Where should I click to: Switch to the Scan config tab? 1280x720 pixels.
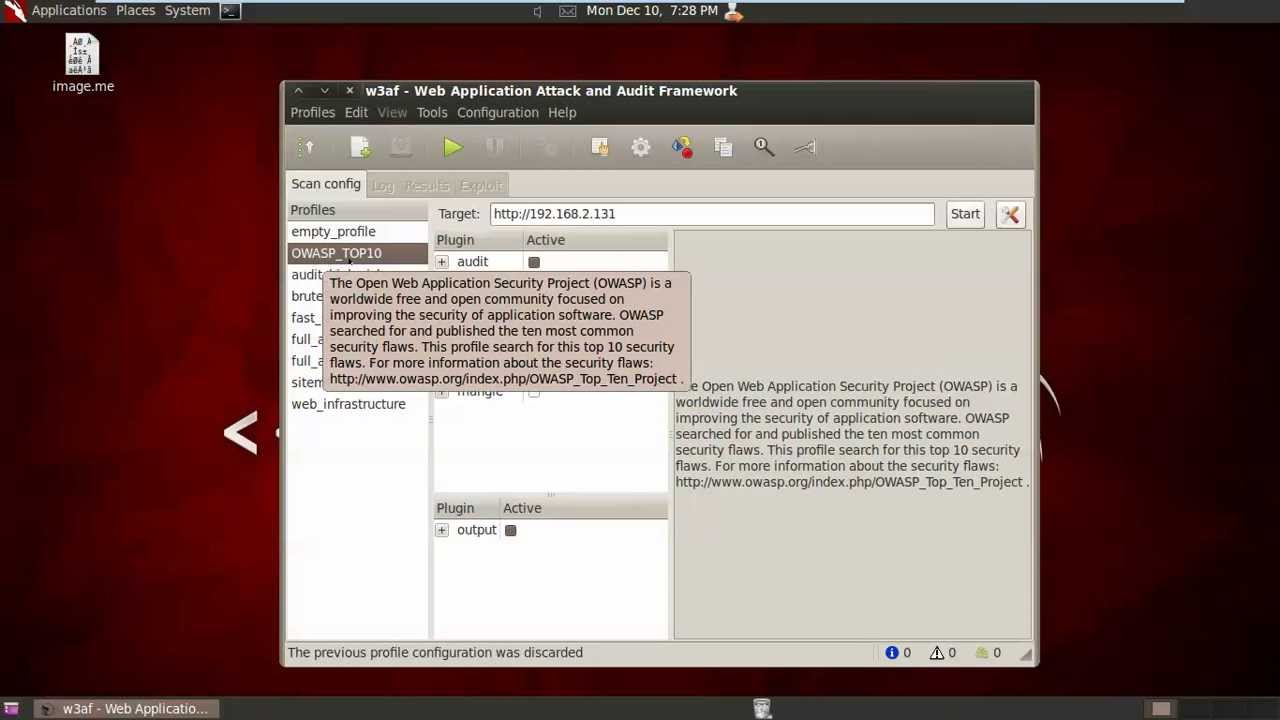click(326, 185)
